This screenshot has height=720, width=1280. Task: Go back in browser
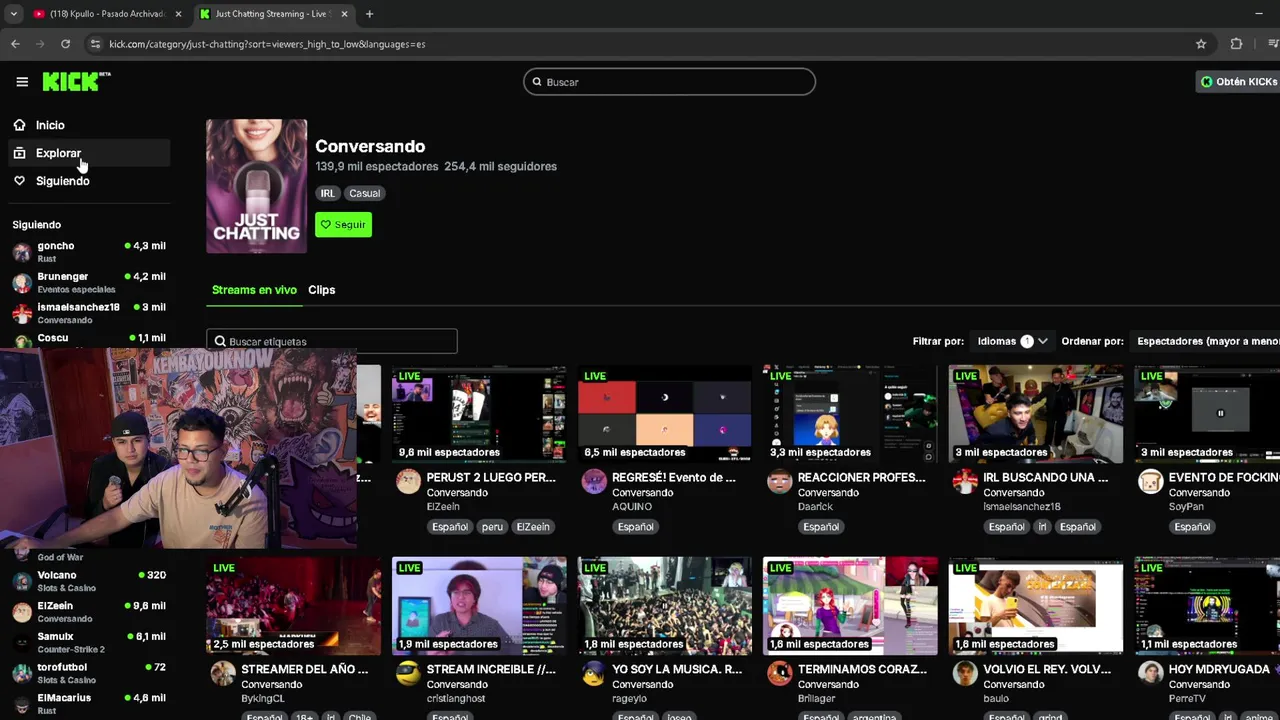pos(15,44)
